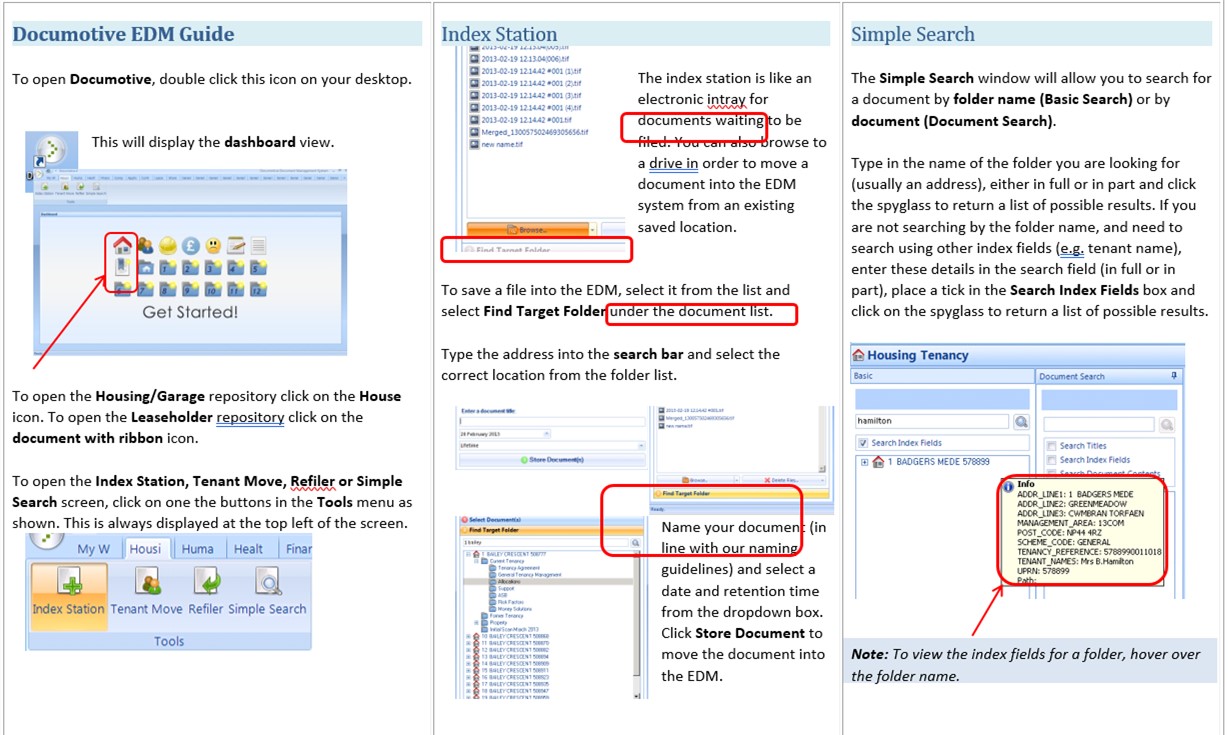Select the Money Solutions subfolder
The height and width of the screenshot is (735, 1228).
click(x=512, y=608)
